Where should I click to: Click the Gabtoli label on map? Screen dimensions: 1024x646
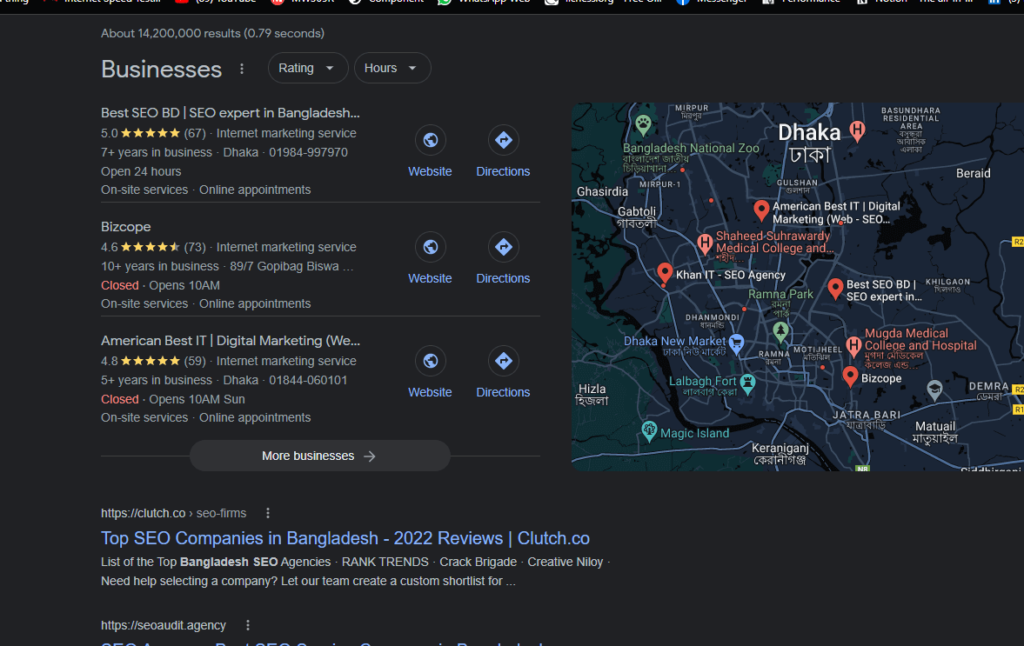click(637, 217)
